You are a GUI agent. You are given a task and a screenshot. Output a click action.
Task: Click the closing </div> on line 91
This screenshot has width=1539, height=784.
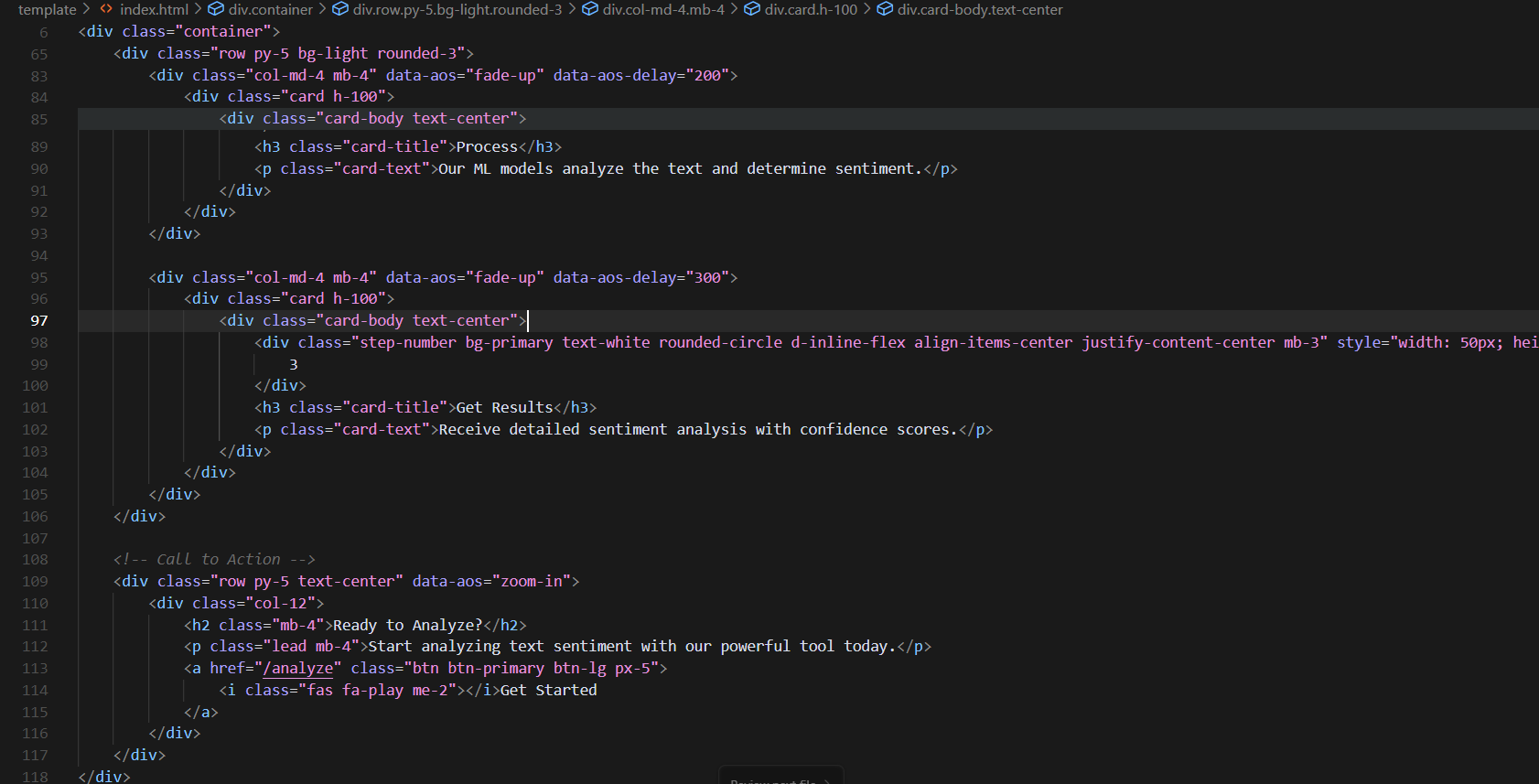coord(245,190)
